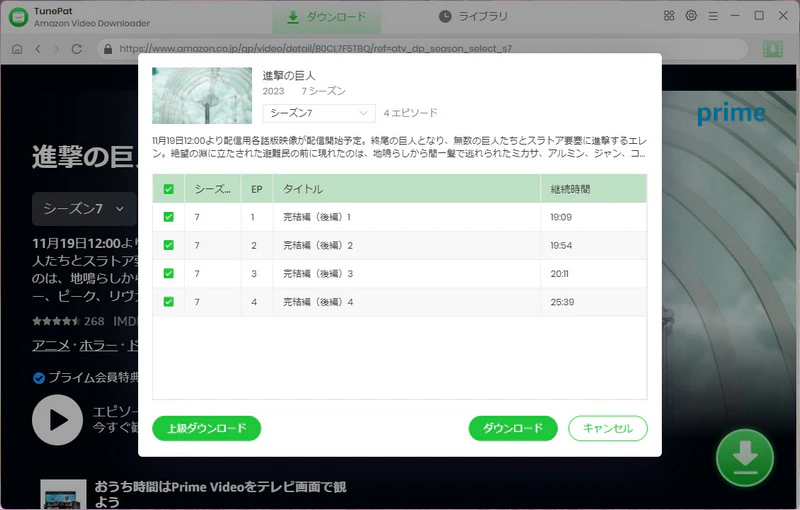Screen dimensions: 800x510
Task: Play the episode with round play button
Action: 58,420
